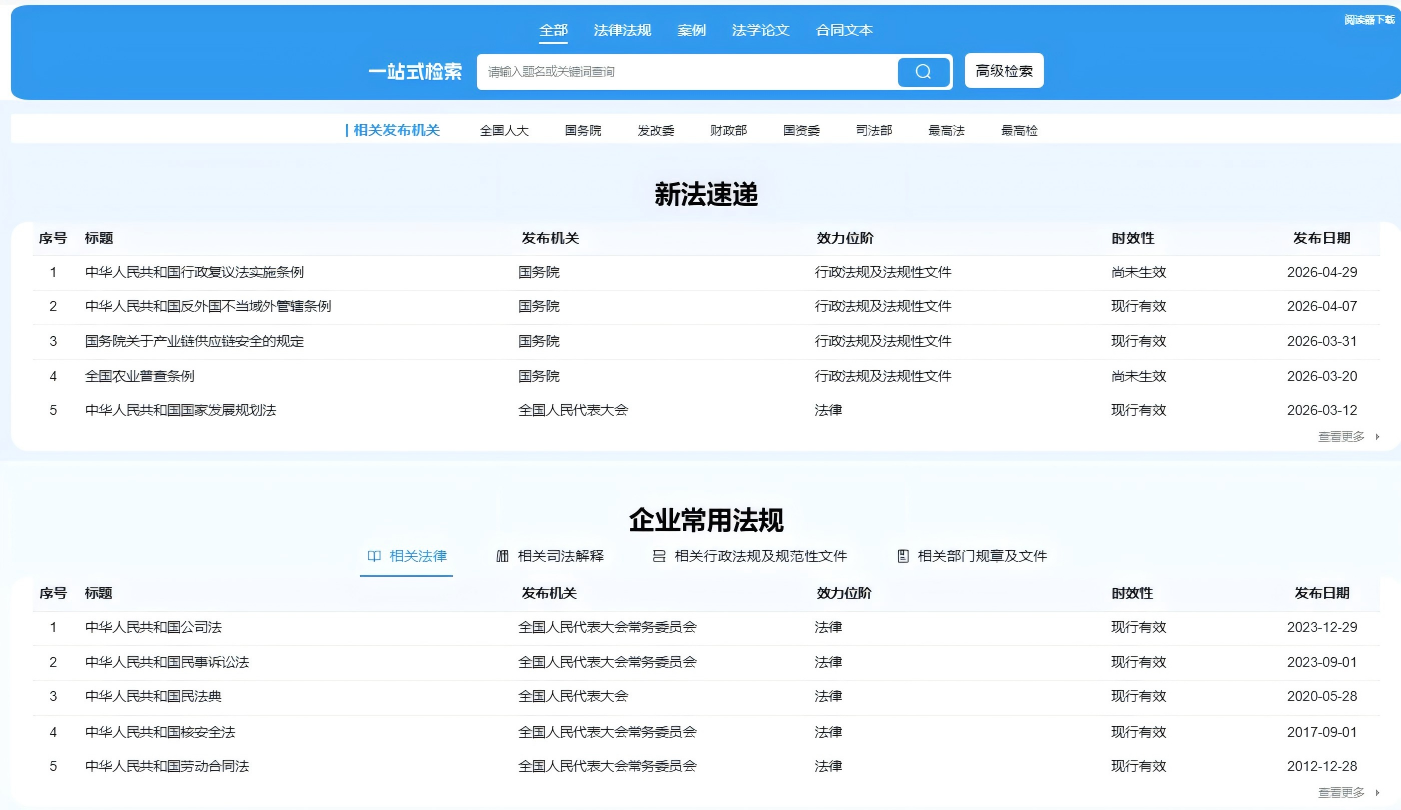Screen dimensions: 1401x810
Task: Select the 全国人大 issuing authority filter
Action: (x=504, y=130)
